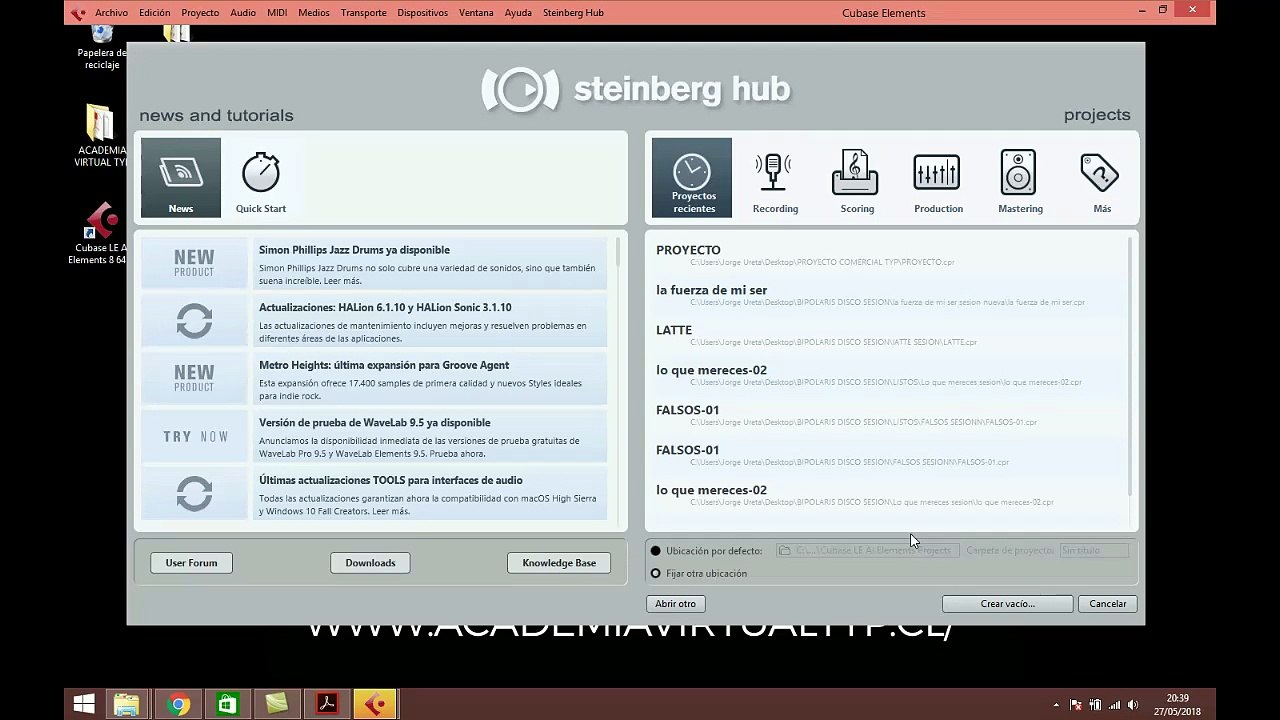Open the network signal tray icon
The width and height of the screenshot is (1280, 720).
point(1115,705)
